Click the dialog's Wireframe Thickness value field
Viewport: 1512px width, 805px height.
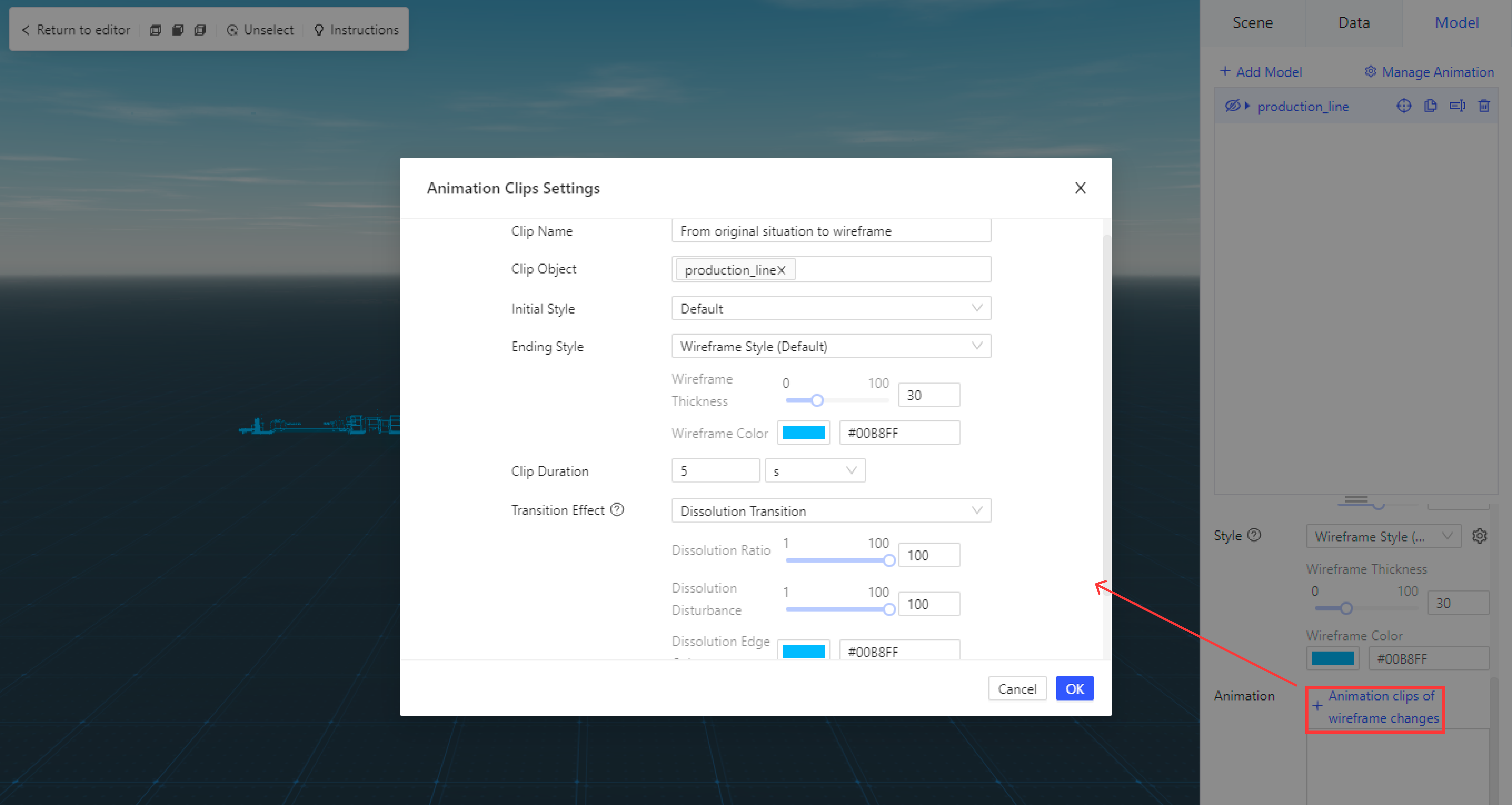(929, 395)
